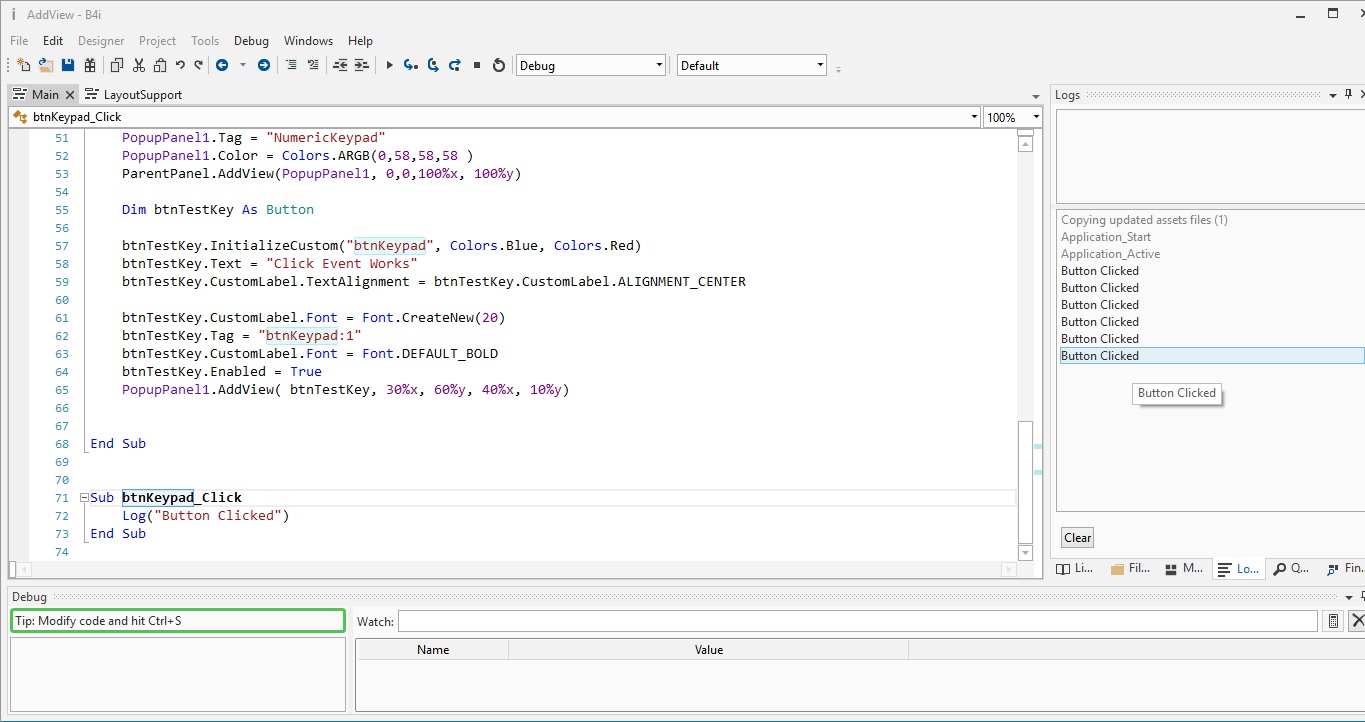Stop the running program with Stop icon

click(x=477, y=65)
